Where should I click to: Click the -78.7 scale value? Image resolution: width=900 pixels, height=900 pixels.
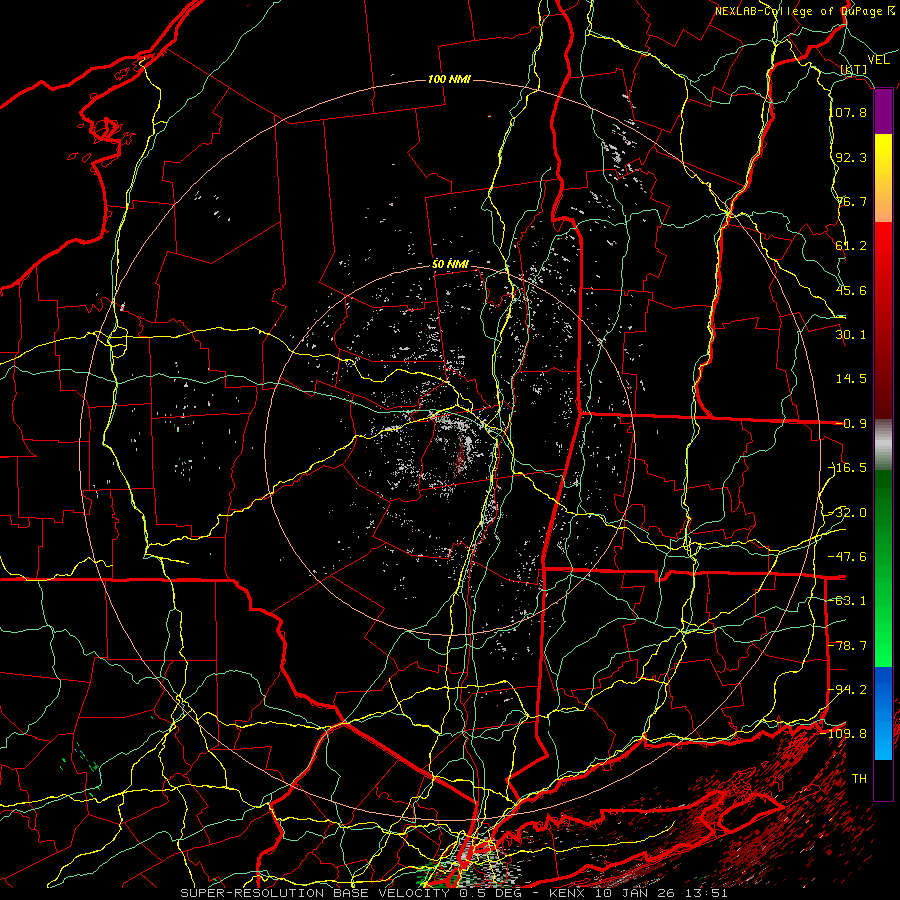(x=848, y=646)
